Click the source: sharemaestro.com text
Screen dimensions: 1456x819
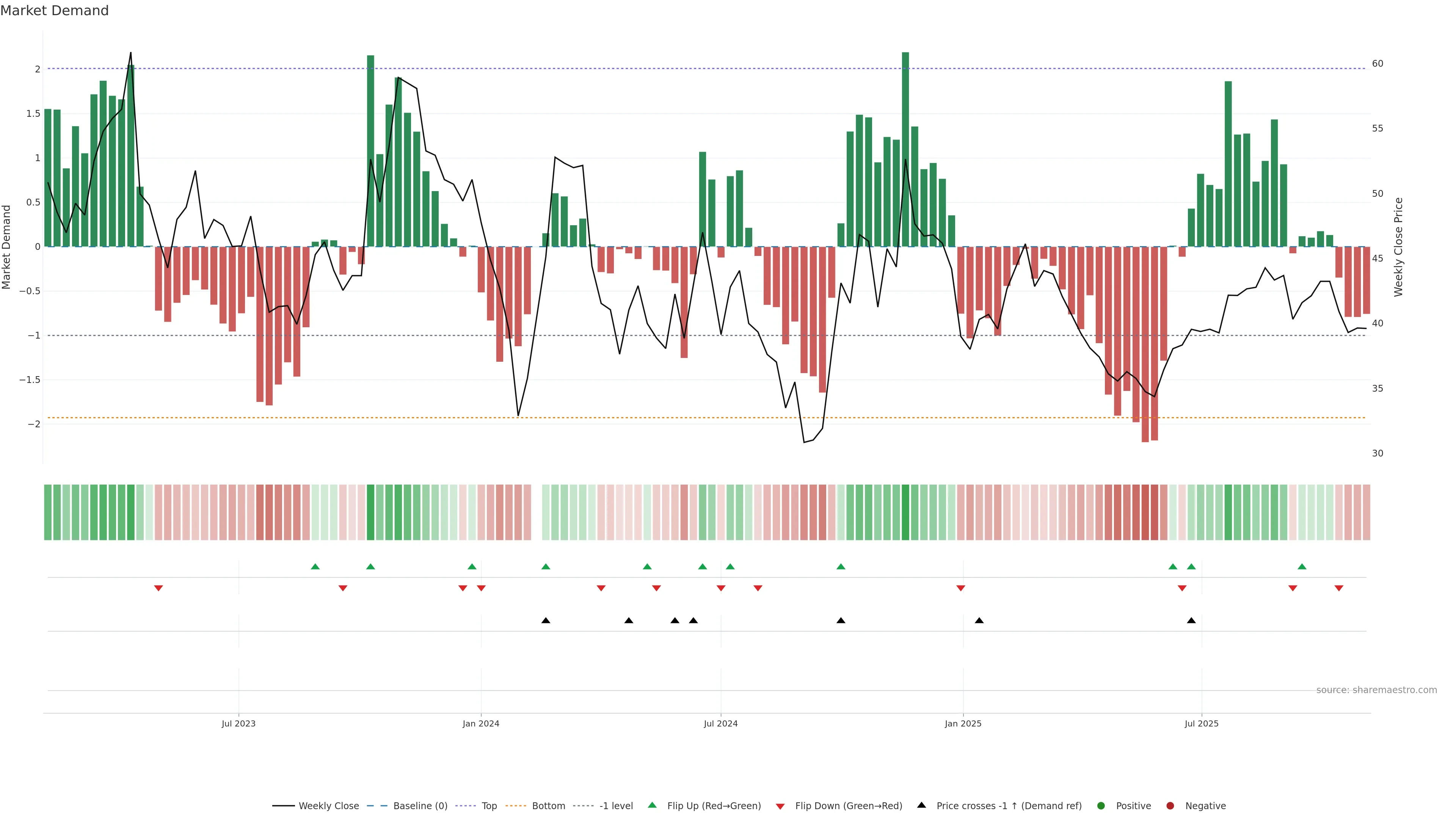1376,690
